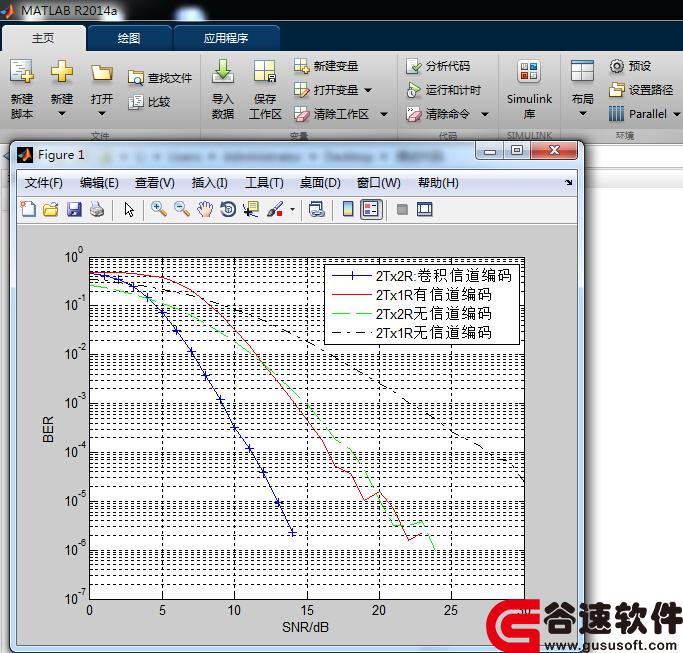Image resolution: width=683 pixels, height=653 pixels.
Task: Expand the 布局 dropdown arrow
Action: 583,114
